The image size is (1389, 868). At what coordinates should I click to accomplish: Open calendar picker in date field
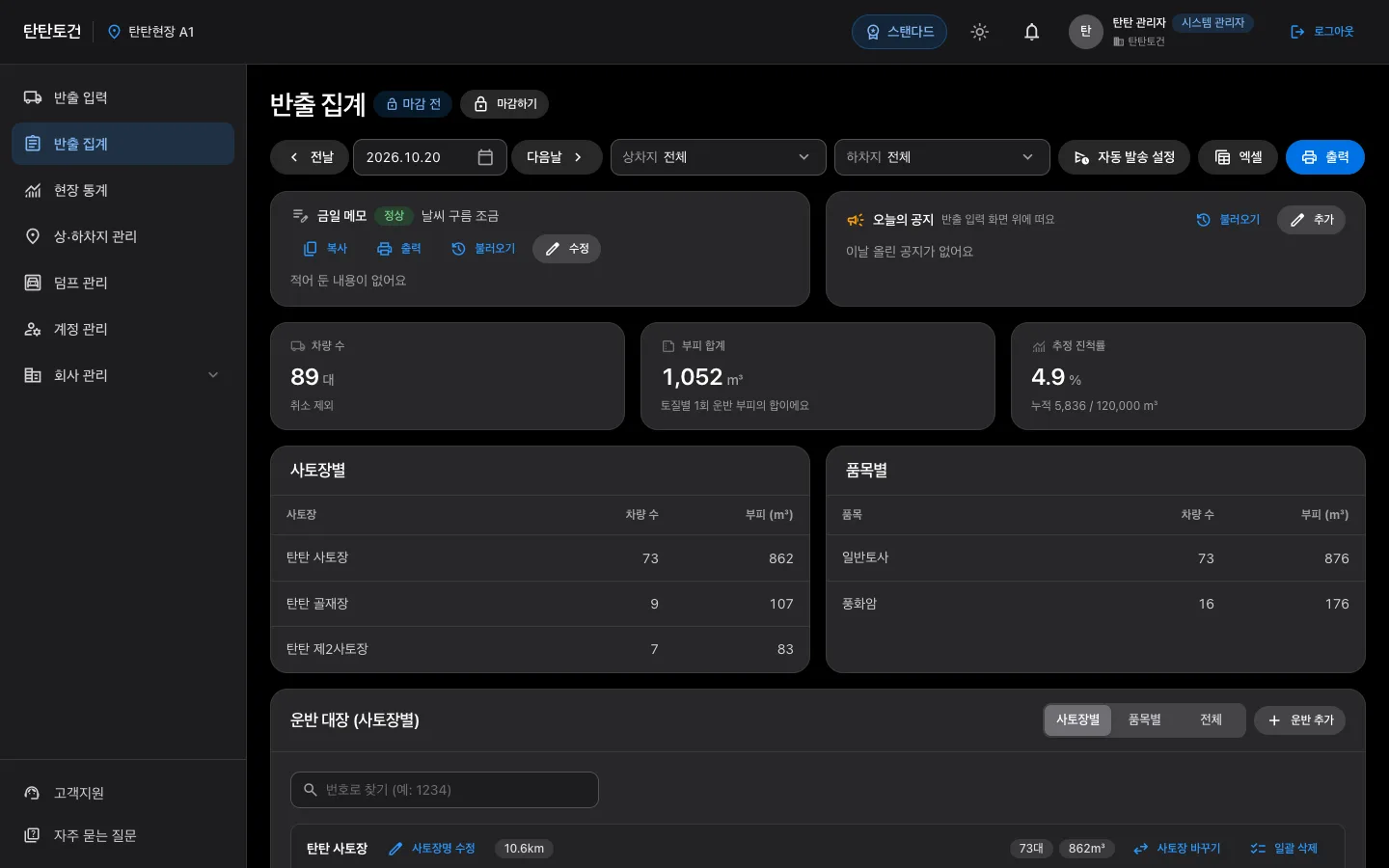click(x=485, y=157)
